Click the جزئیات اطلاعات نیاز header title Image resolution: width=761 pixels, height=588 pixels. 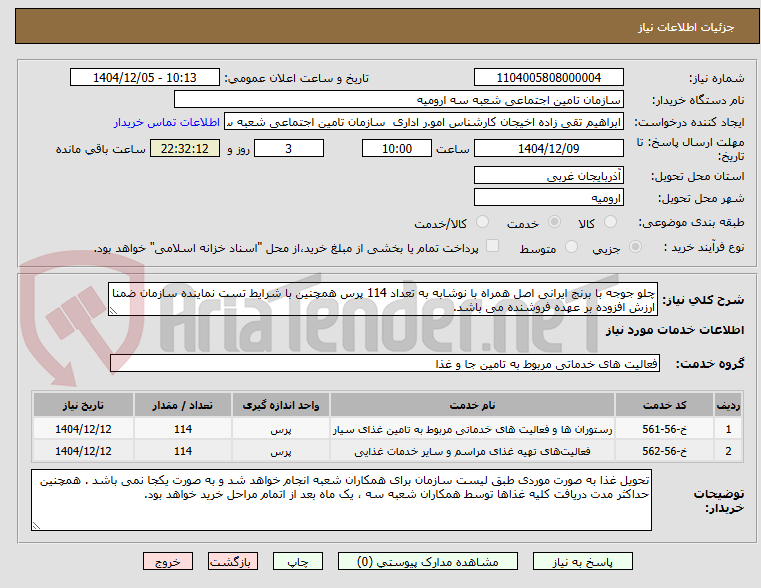point(686,27)
